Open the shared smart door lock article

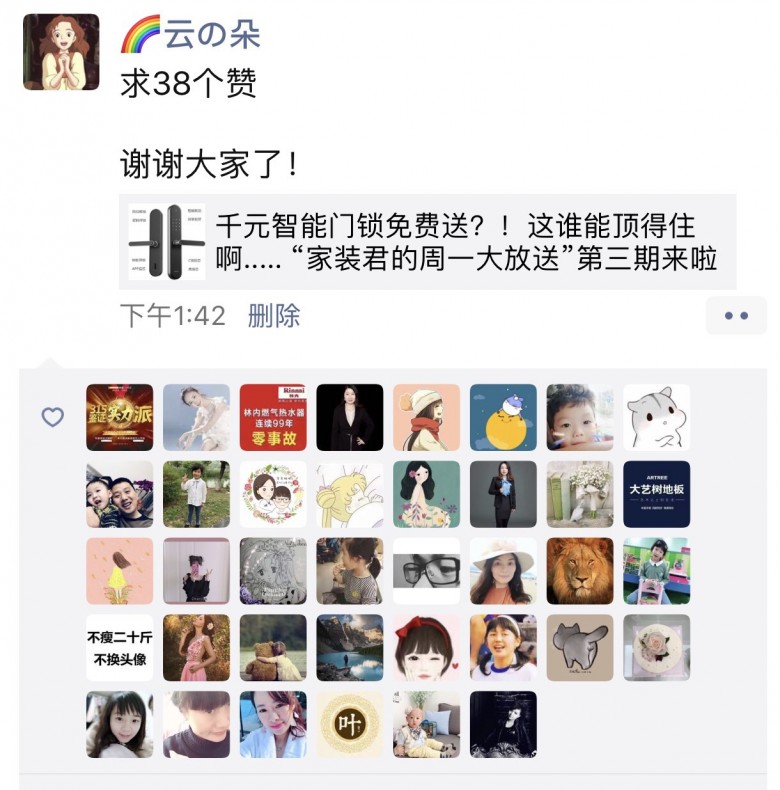[x=427, y=242]
